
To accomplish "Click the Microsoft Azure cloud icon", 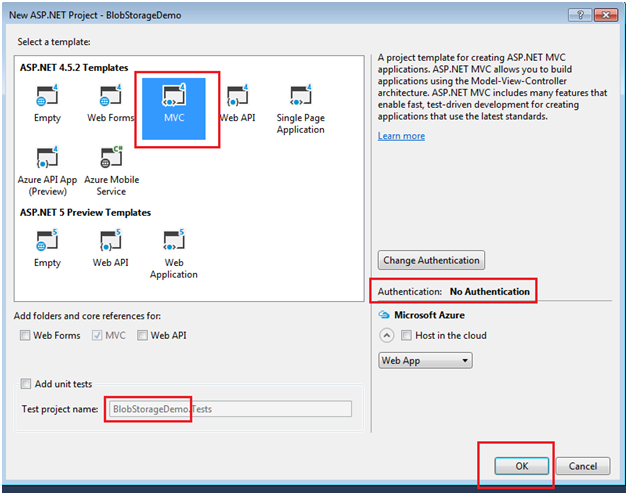I will pos(384,315).
